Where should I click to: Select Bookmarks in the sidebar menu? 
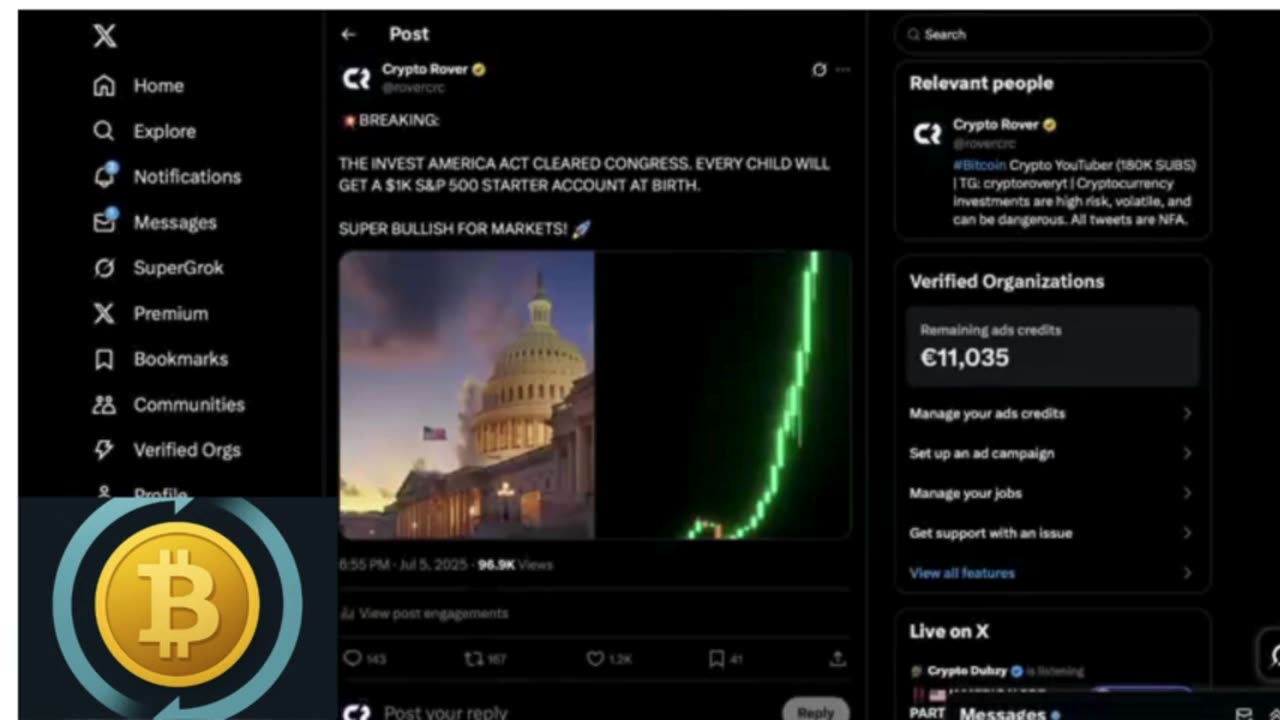pyautogui.click(x=181, y=359)
